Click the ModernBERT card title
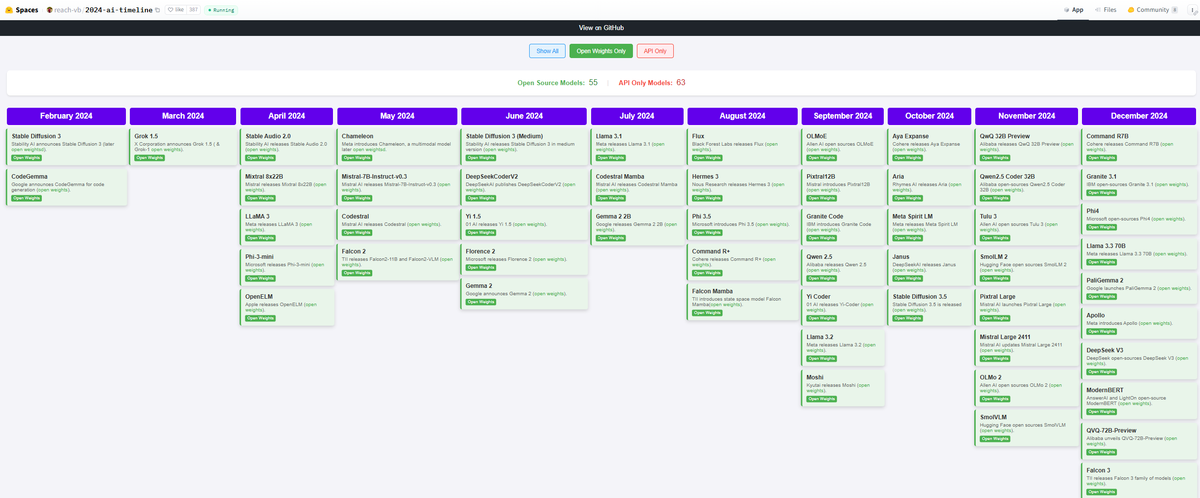1200x498 pixels. click(1106, 391)
